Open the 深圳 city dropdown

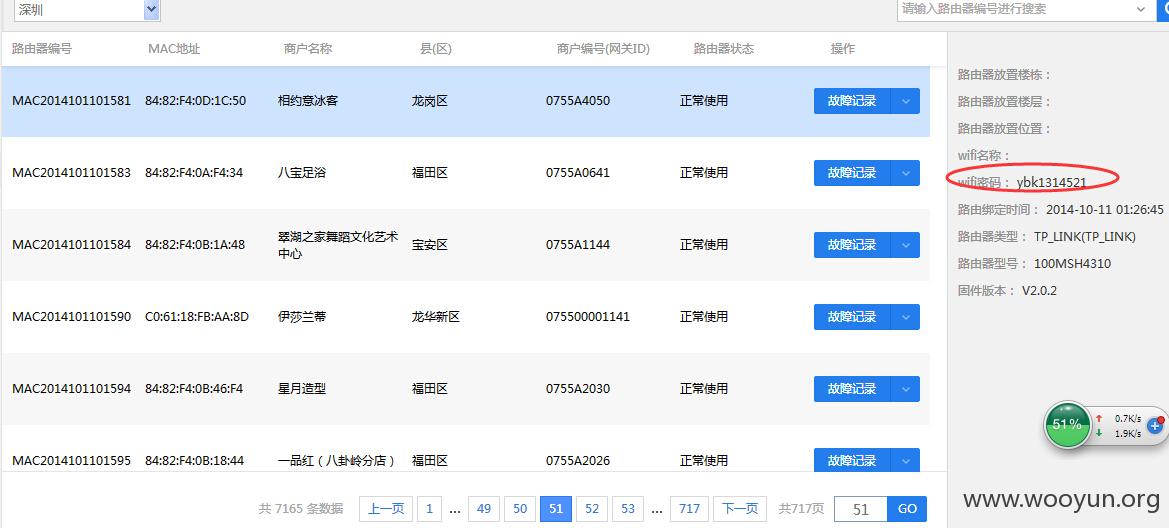(x=86, y=9)
